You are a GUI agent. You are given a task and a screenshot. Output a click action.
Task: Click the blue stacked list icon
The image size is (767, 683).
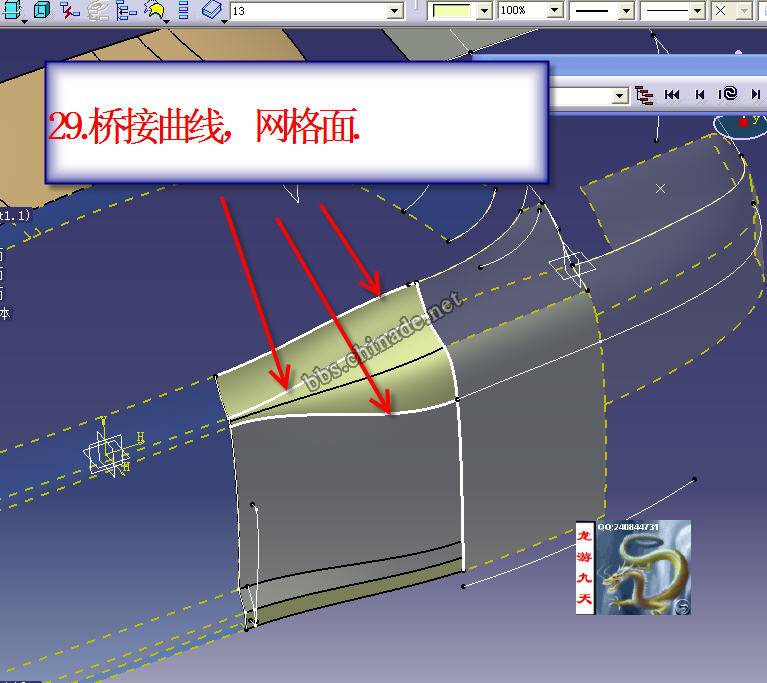point(183,9)
